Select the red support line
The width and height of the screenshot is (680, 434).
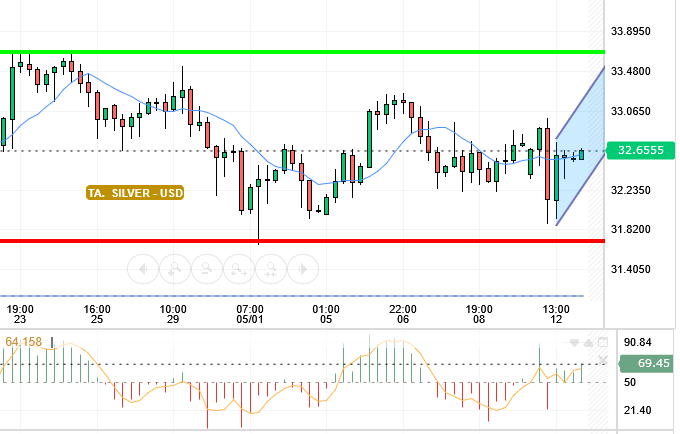[x=302, y=241]
